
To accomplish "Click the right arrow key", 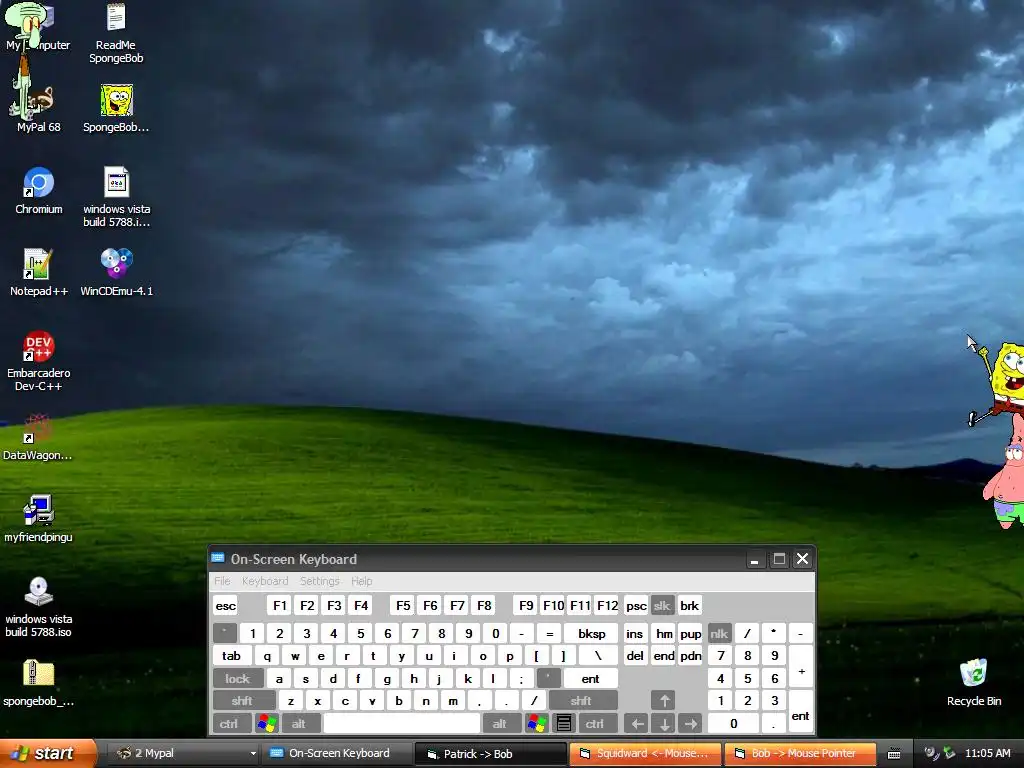I will (690, 723).
